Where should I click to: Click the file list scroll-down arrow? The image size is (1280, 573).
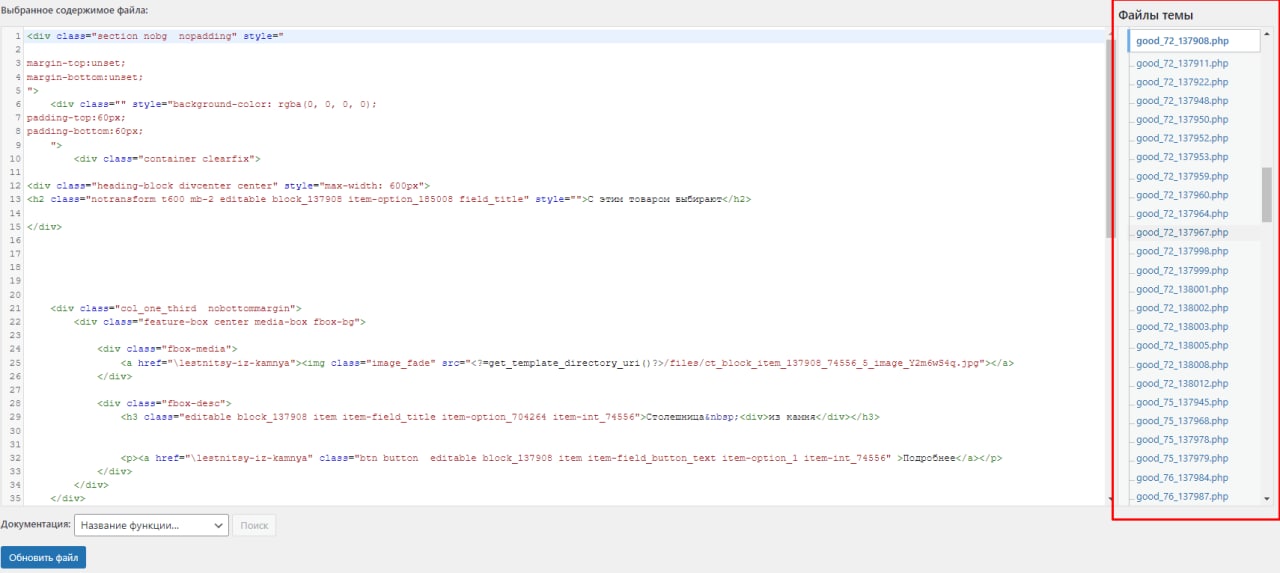tap(1267, 498)
